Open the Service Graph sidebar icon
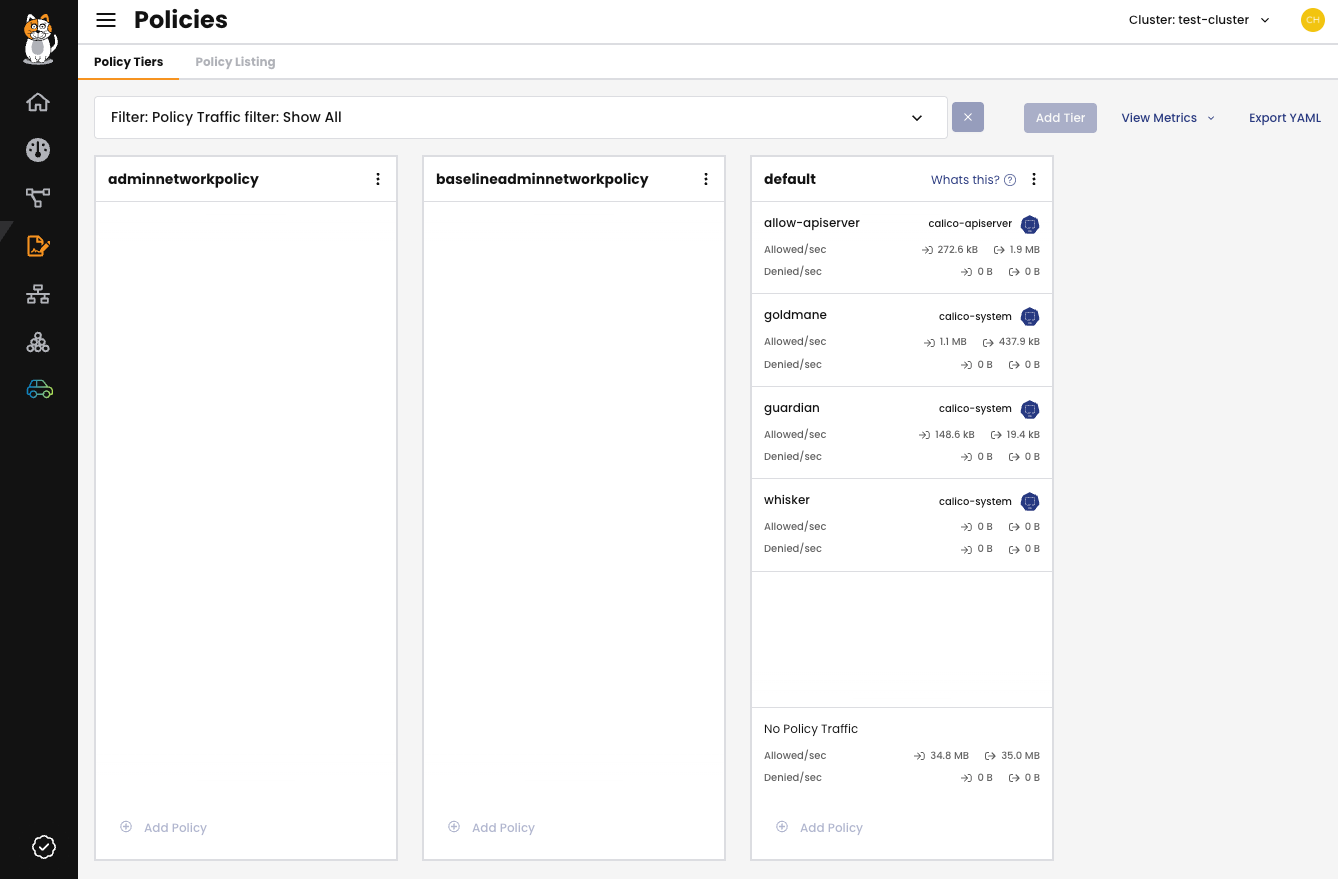 (x=38, y=198)
